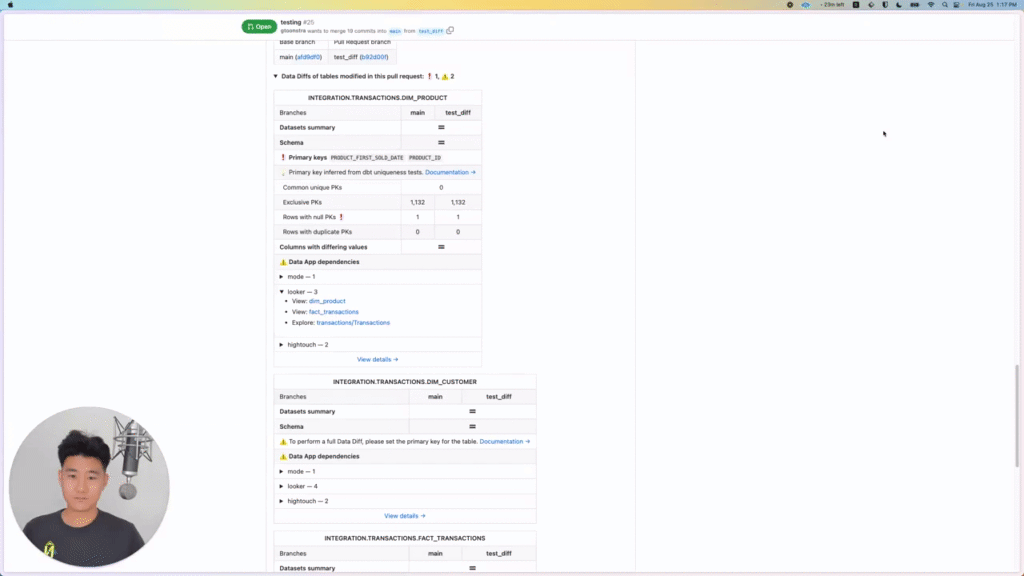The width and height of the screenshot is (1024, 576).
Task: Open the afd9df0 commit link
Action: pyautogui.click(x=308, y=57)
